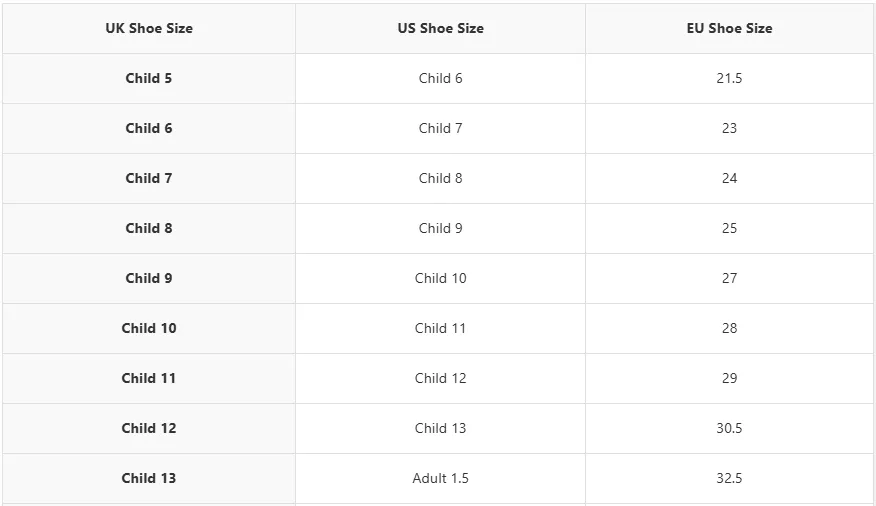Click the EU size 29 cell
Screen dimensions: 876x506
(729, 379)
